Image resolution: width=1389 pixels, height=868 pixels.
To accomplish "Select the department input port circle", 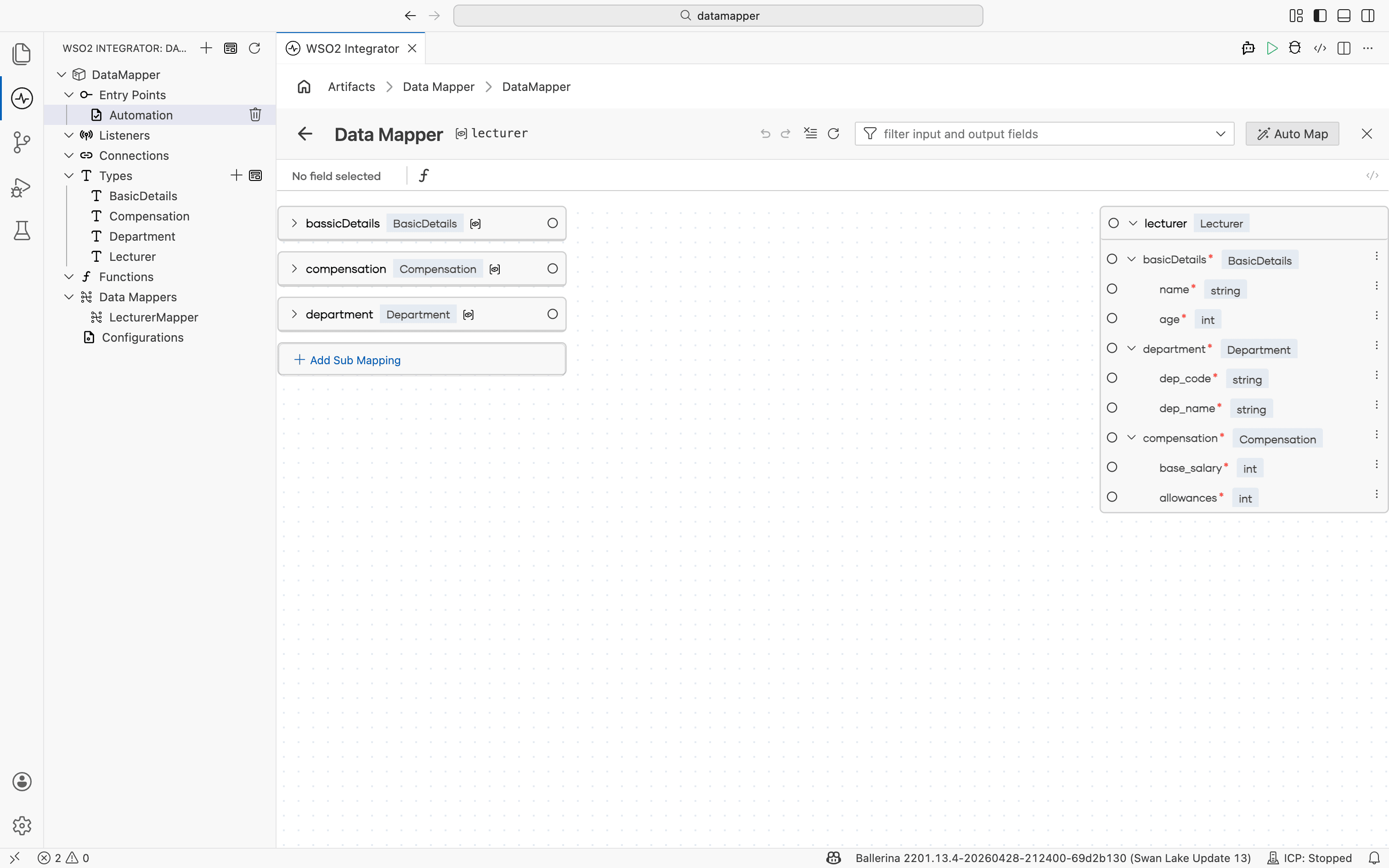I will pyautogui.click(x=552, y=314).
